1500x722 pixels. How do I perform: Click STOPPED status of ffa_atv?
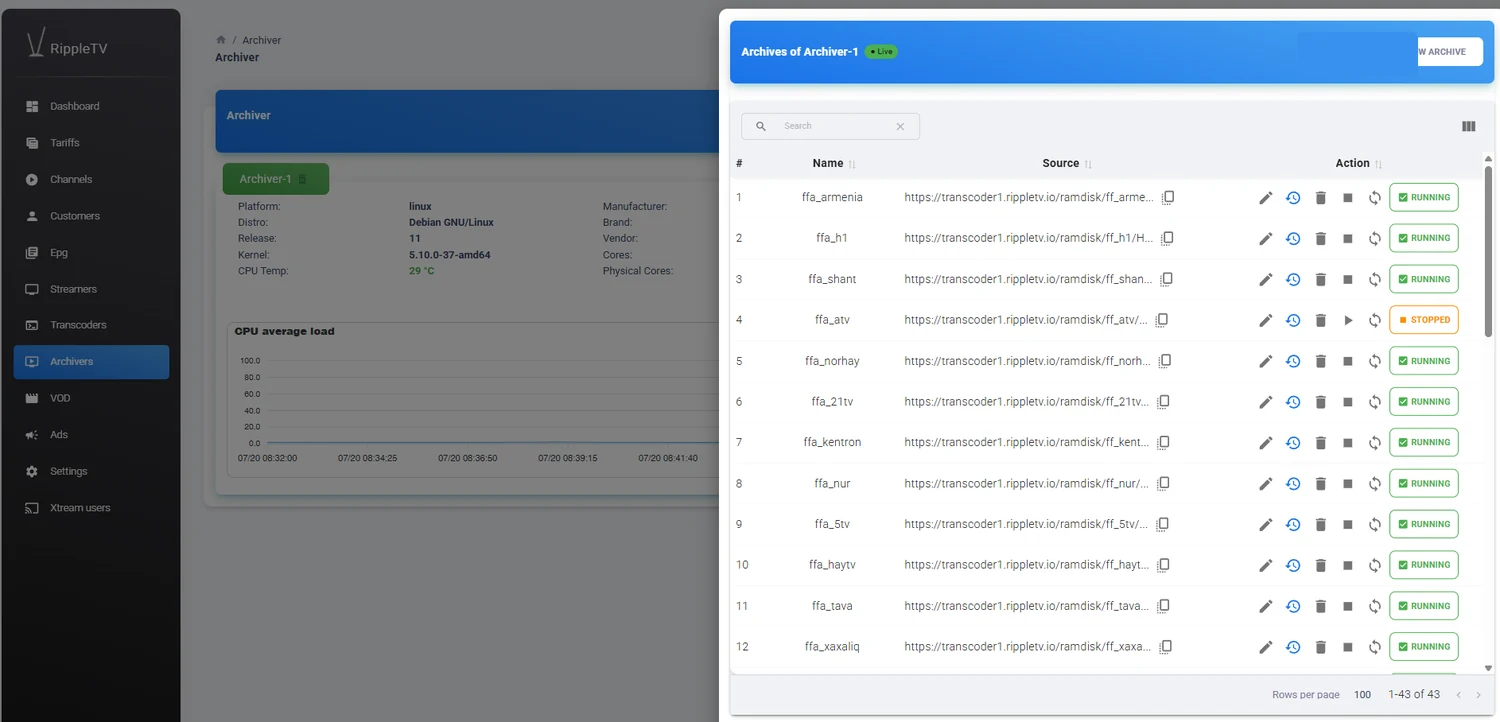click(x=1424, y=320)
